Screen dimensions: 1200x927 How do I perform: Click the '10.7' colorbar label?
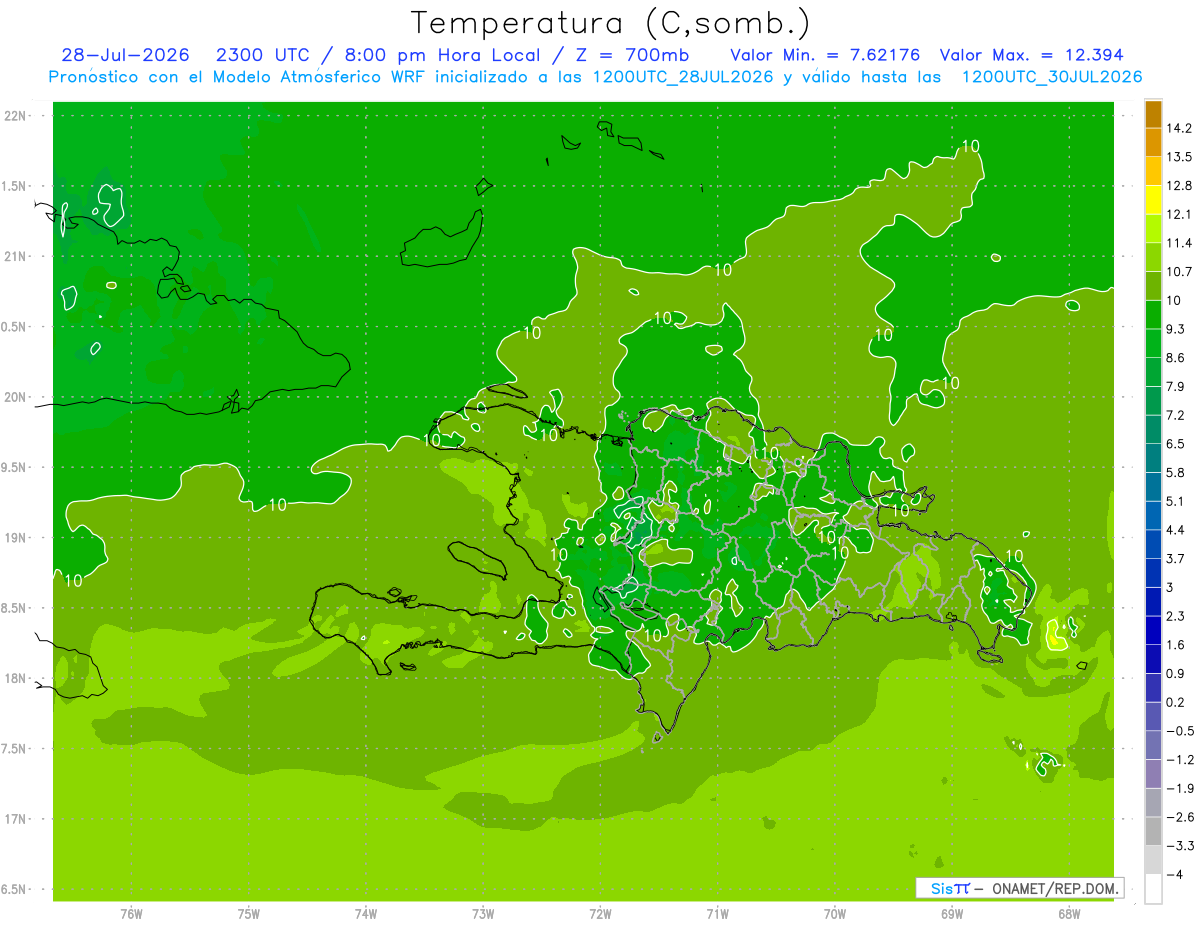(x=1179, y=272)
